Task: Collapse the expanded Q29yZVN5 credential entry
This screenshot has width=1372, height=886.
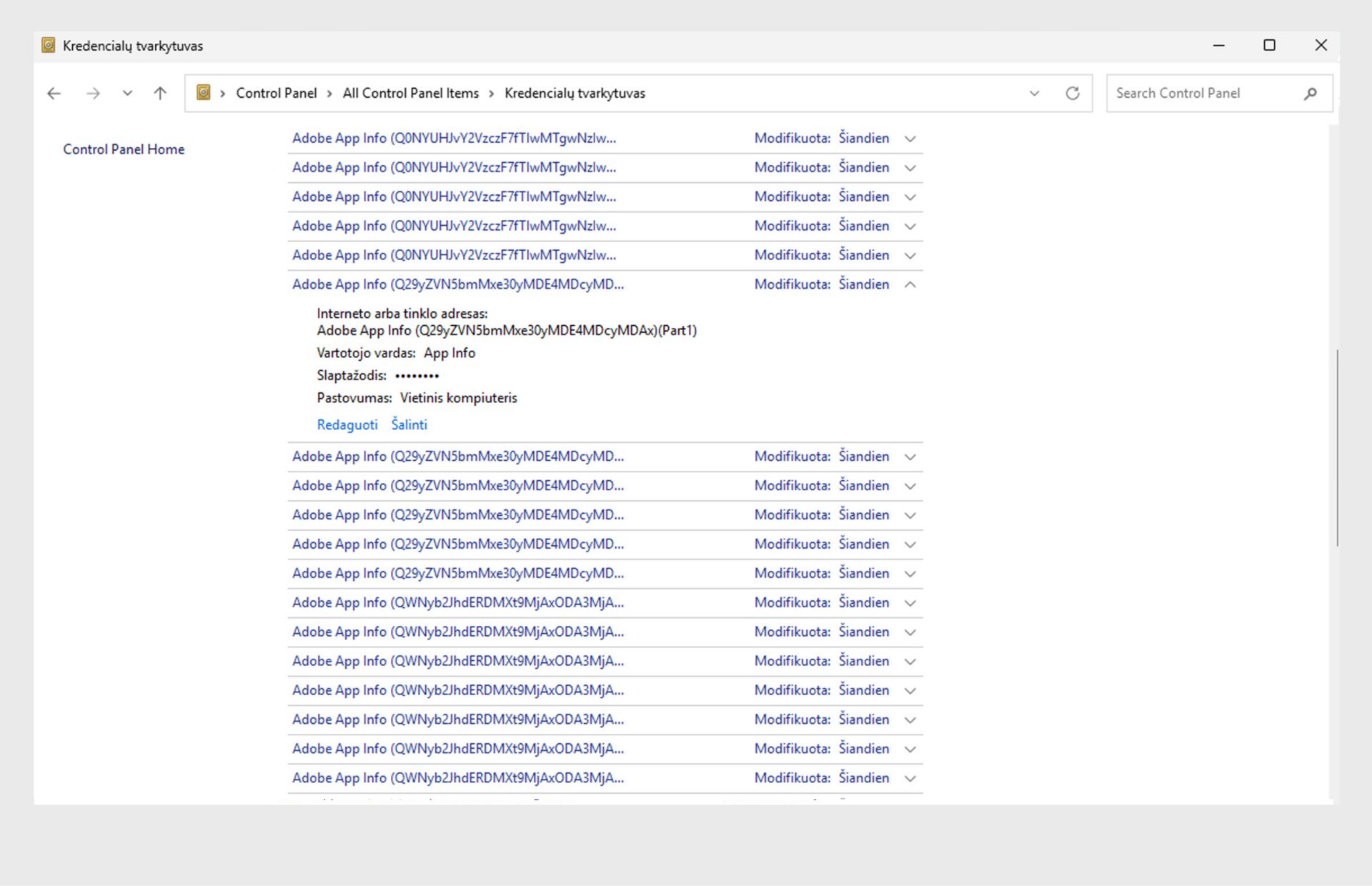Action: 910,284
